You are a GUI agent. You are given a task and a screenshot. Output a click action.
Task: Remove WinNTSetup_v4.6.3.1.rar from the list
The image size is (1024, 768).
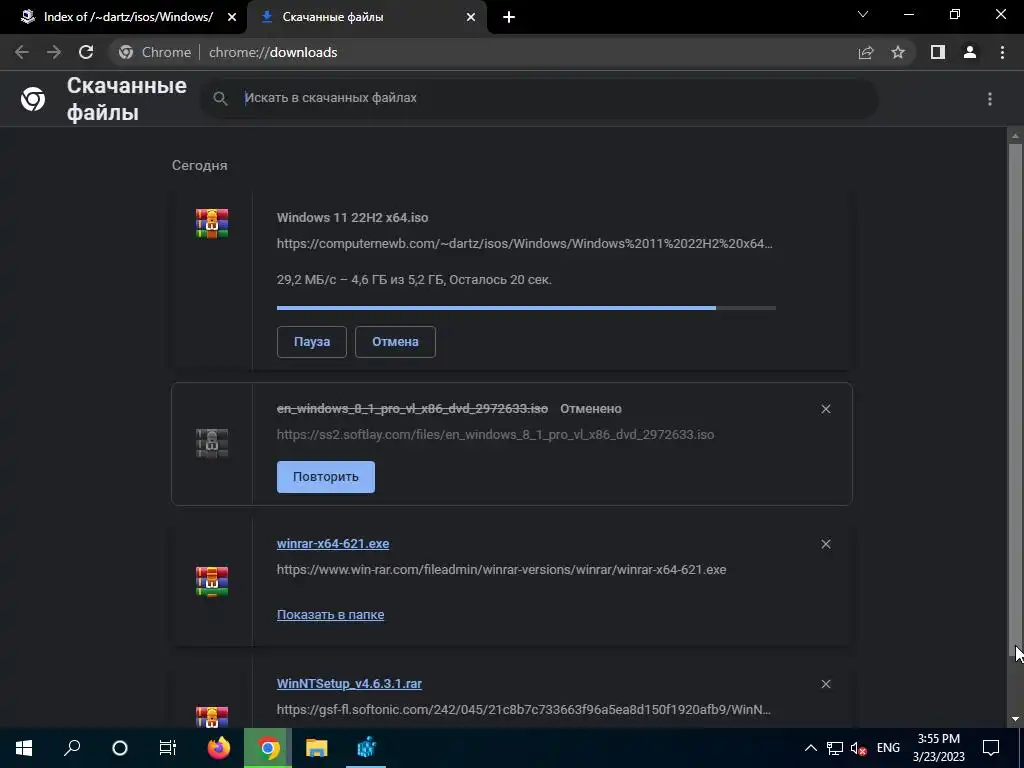[826, 684]
